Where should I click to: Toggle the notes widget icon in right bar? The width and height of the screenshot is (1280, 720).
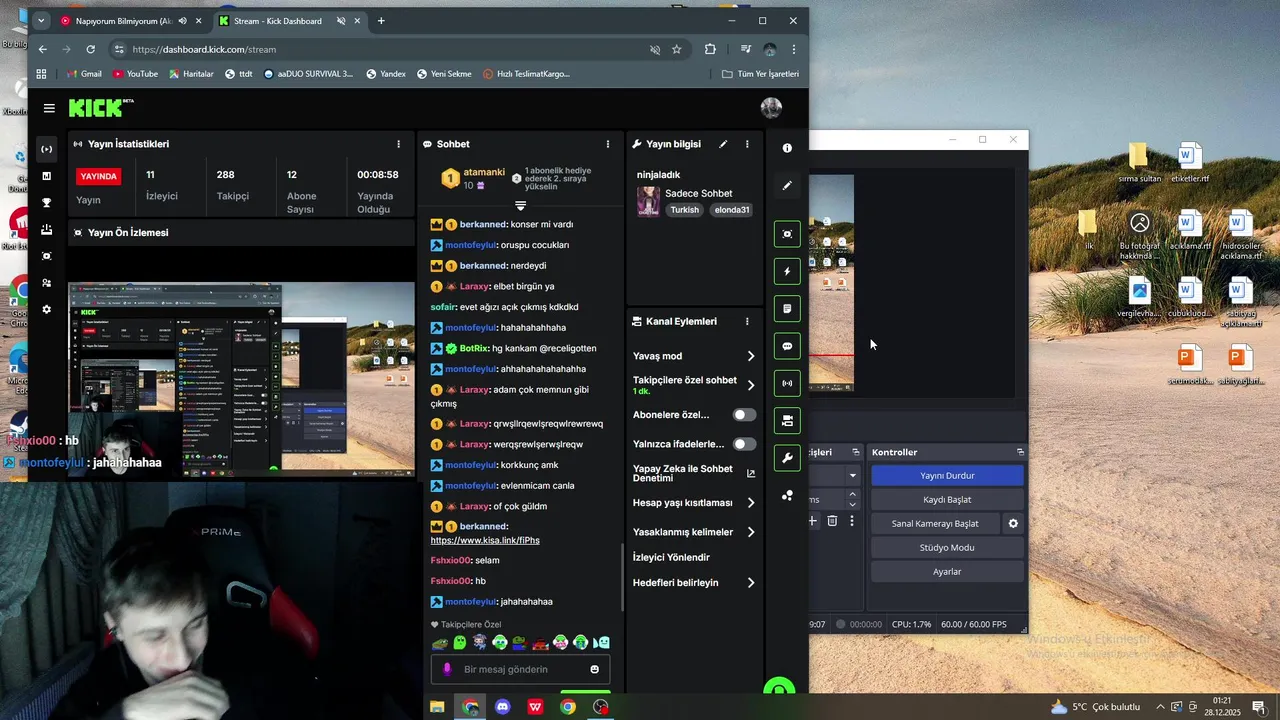point(787,309)
